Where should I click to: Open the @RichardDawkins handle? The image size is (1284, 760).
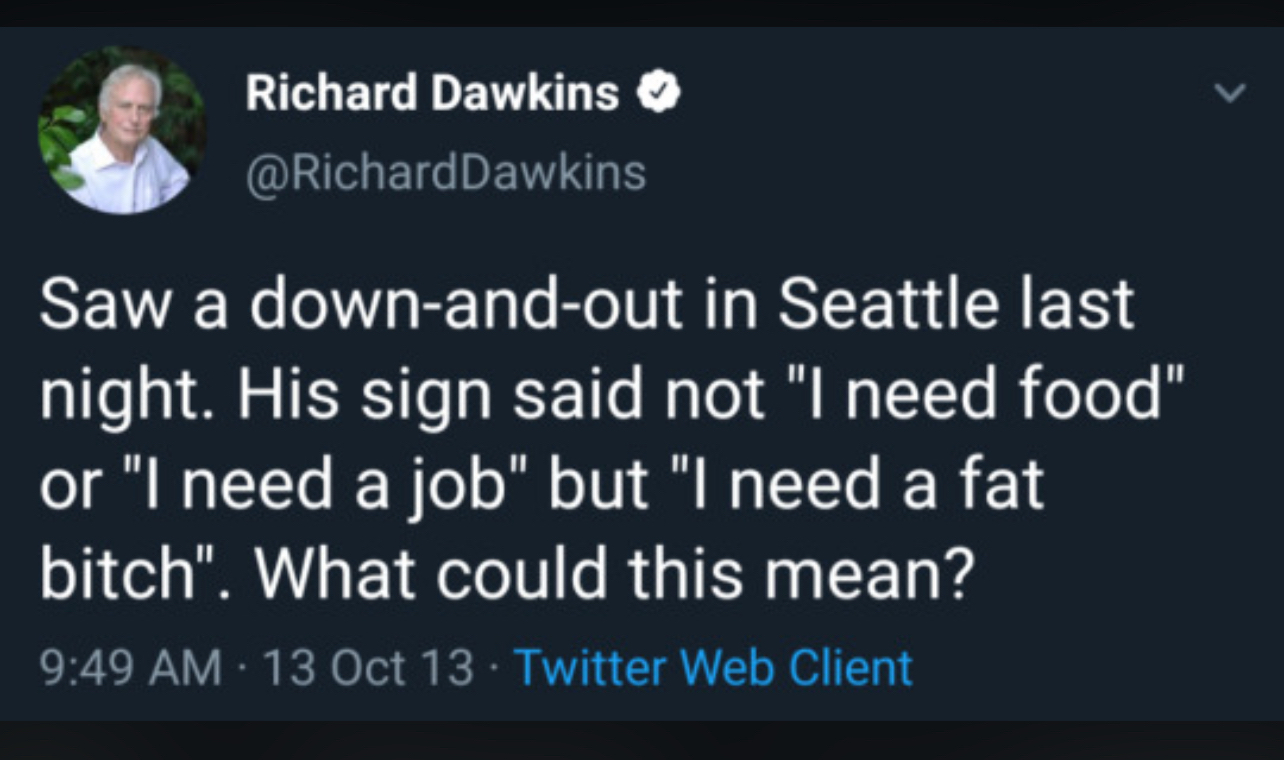pyautogui.click(x=446, y=173)
